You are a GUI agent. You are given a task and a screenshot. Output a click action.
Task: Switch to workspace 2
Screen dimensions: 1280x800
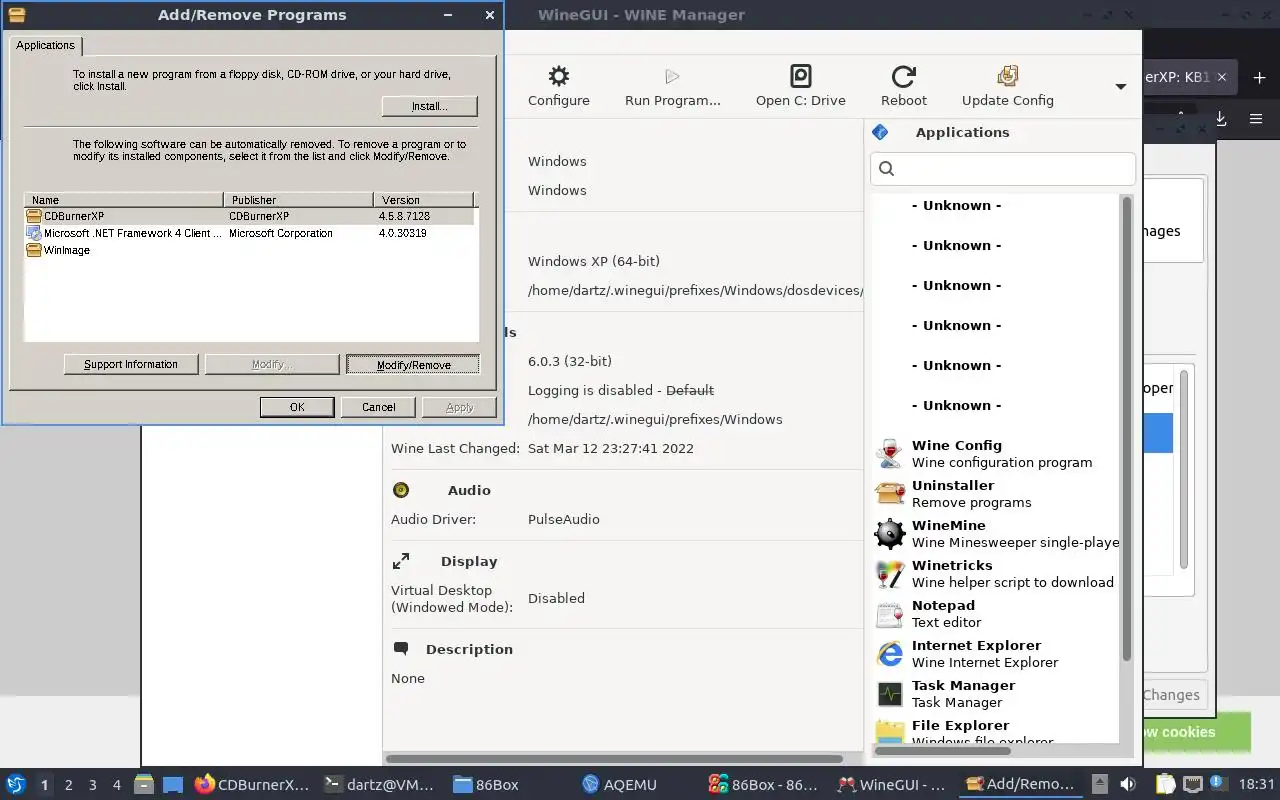tap(69, 785)
